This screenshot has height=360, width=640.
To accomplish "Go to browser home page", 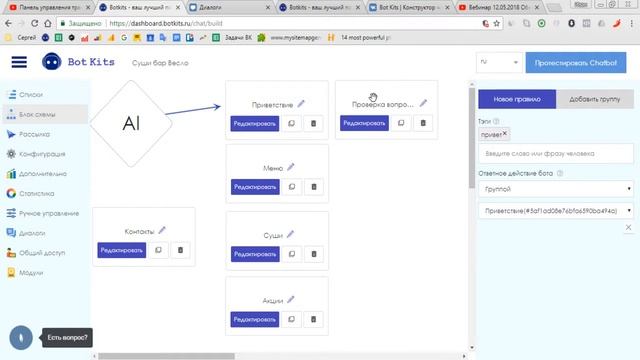I will click(48, 23).
